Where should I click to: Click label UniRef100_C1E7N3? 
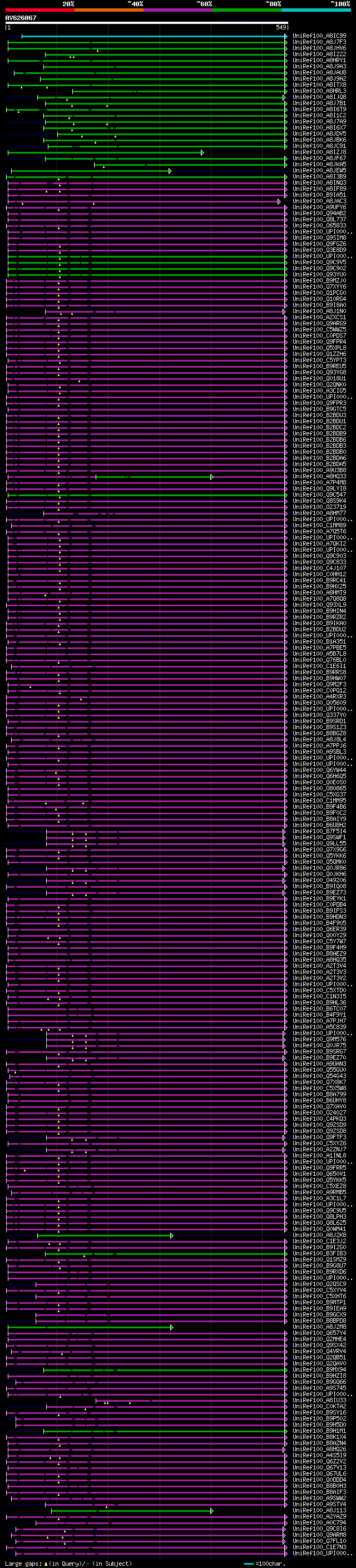319,1547
